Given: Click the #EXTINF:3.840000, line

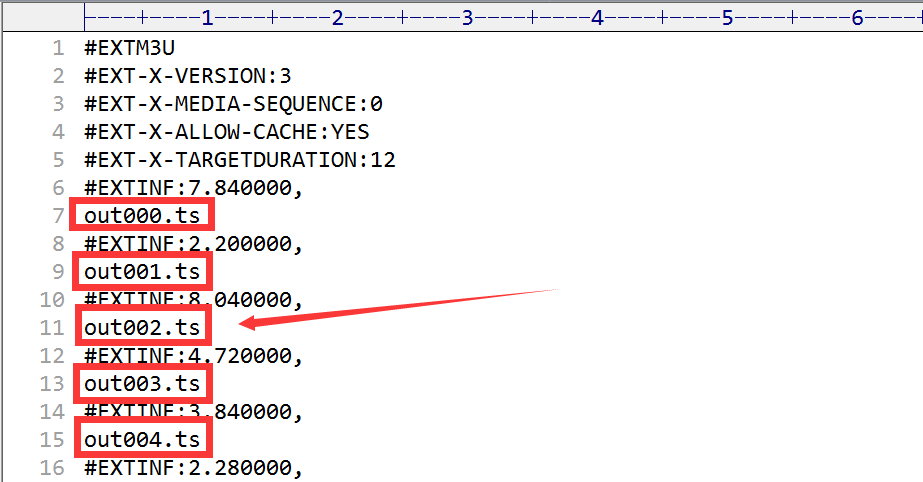Looking at the screenshot, I should [x=194, y=411].
